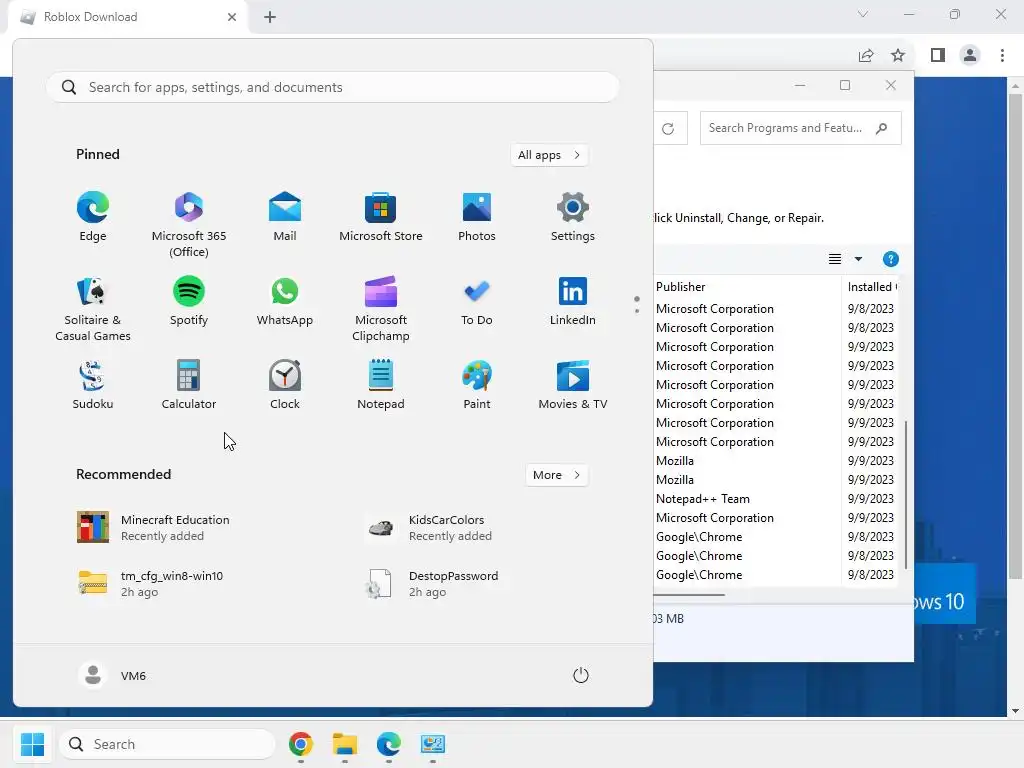Open KidsCarColors recommended app
The width and height of the screenshot is (1024, 768).
[431, 528]
